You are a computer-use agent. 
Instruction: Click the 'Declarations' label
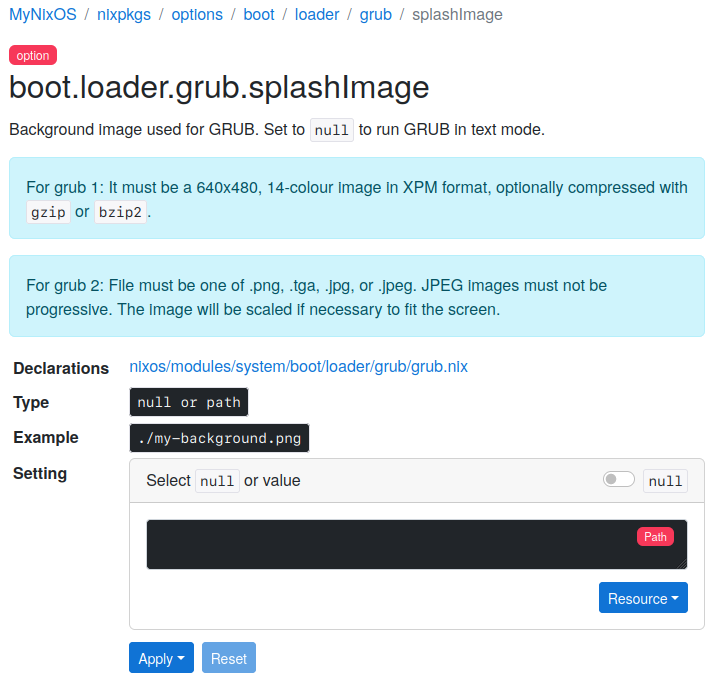[61, 368]
